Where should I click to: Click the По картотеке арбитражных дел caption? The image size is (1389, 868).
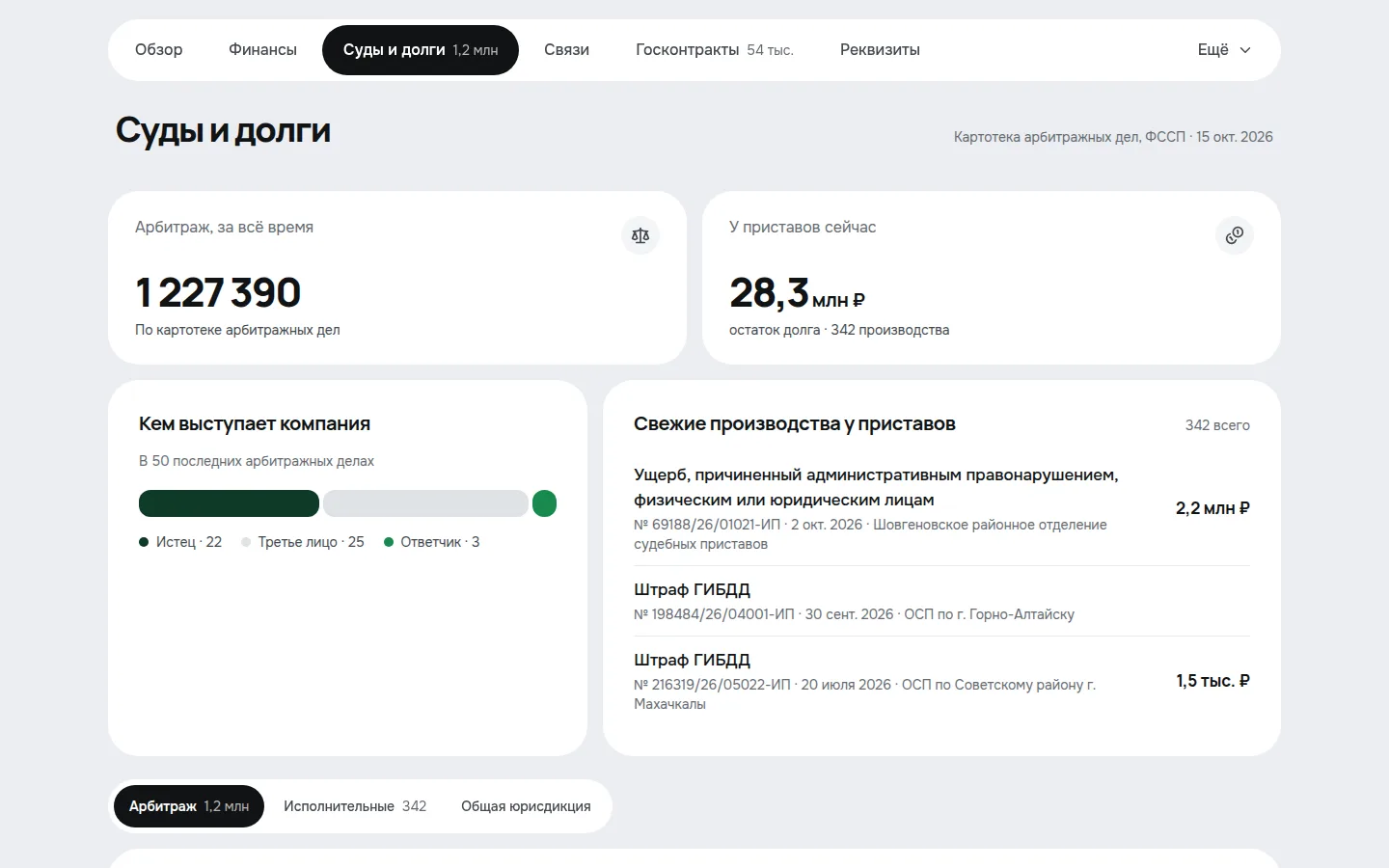pyautogui.click(x=237, y=330)
